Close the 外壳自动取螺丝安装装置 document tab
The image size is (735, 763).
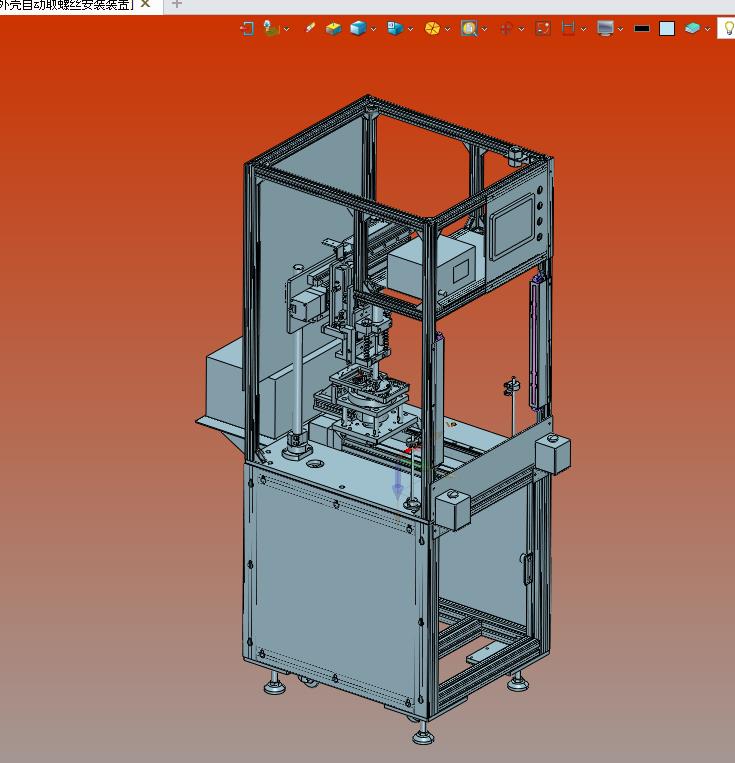tap(145, 4)
